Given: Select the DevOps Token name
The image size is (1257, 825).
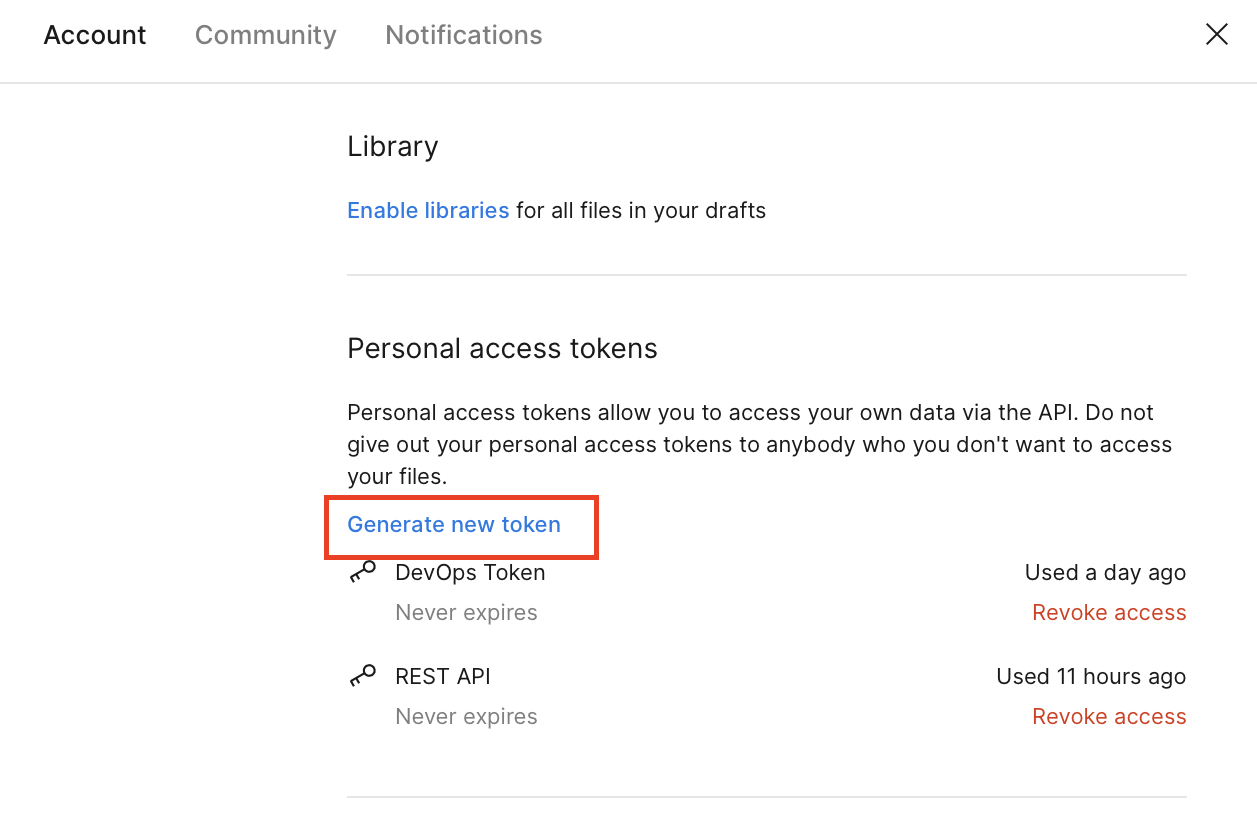Looking at the screenshot, I should coord(470,572).
